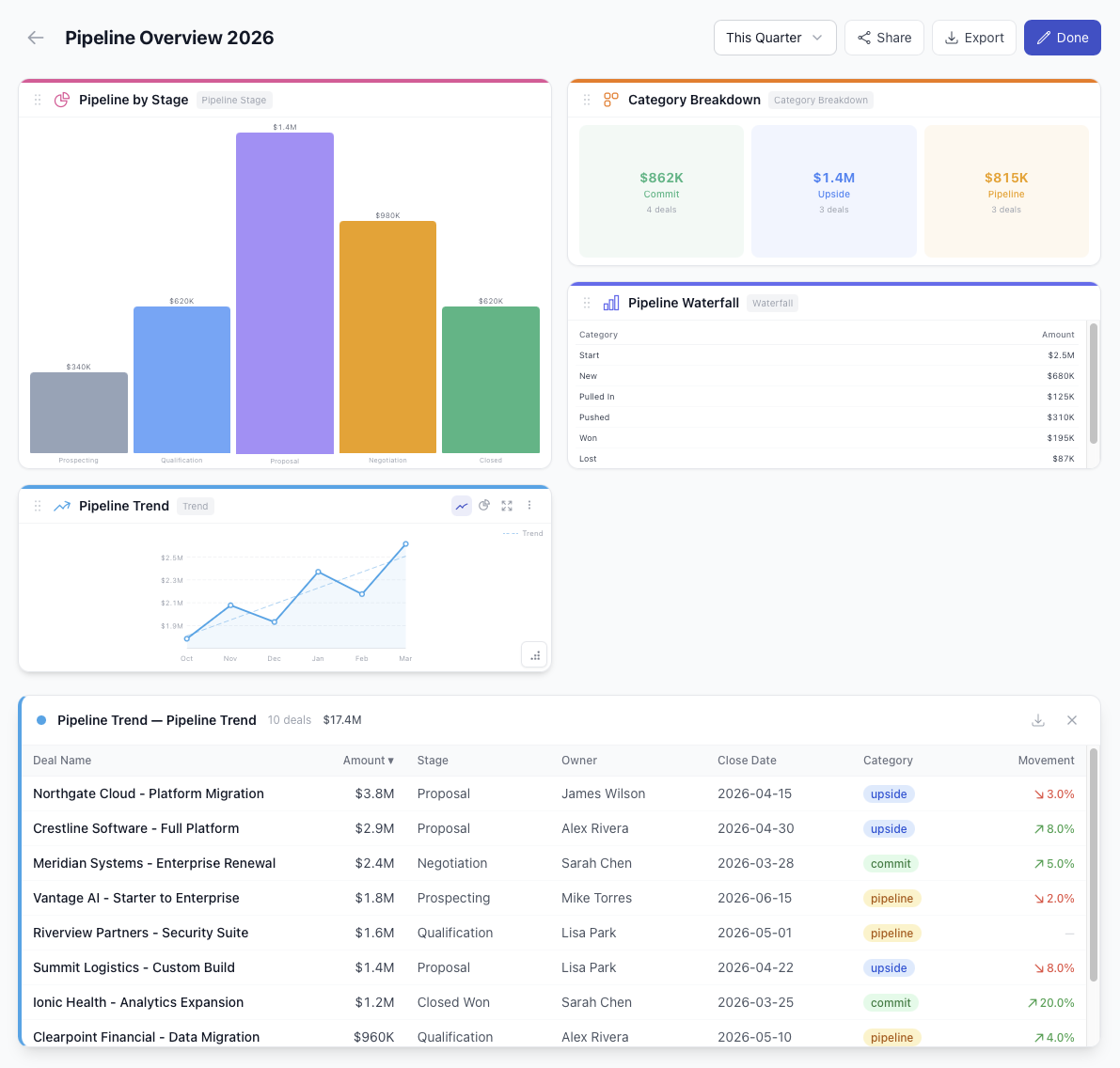Screen dimensions: 1120x1068
Task: Click the deals table vertical scrollbar
Action: click(x=1093, y=864)
